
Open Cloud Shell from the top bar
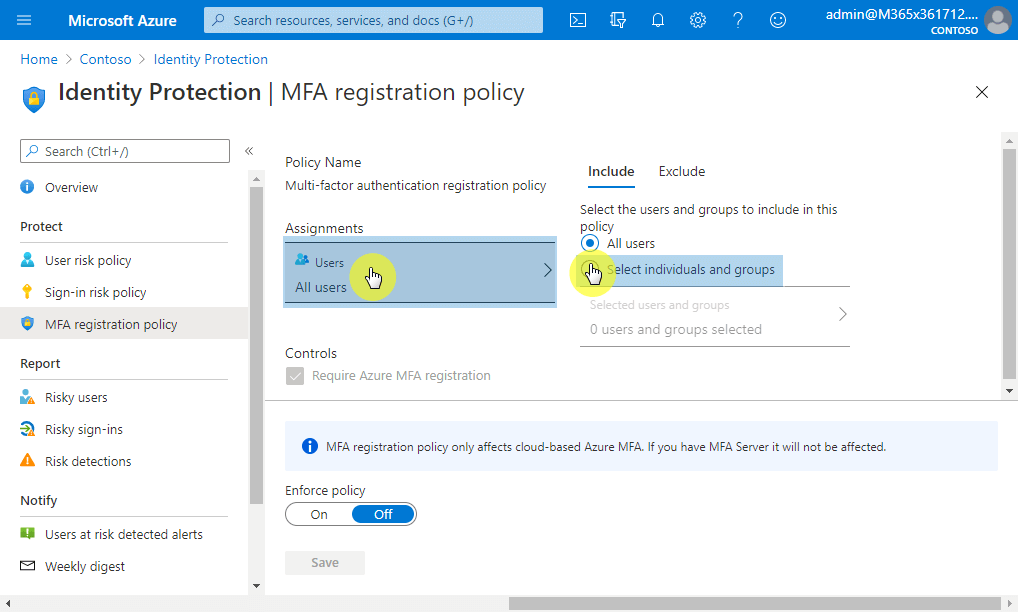(578, 20)
